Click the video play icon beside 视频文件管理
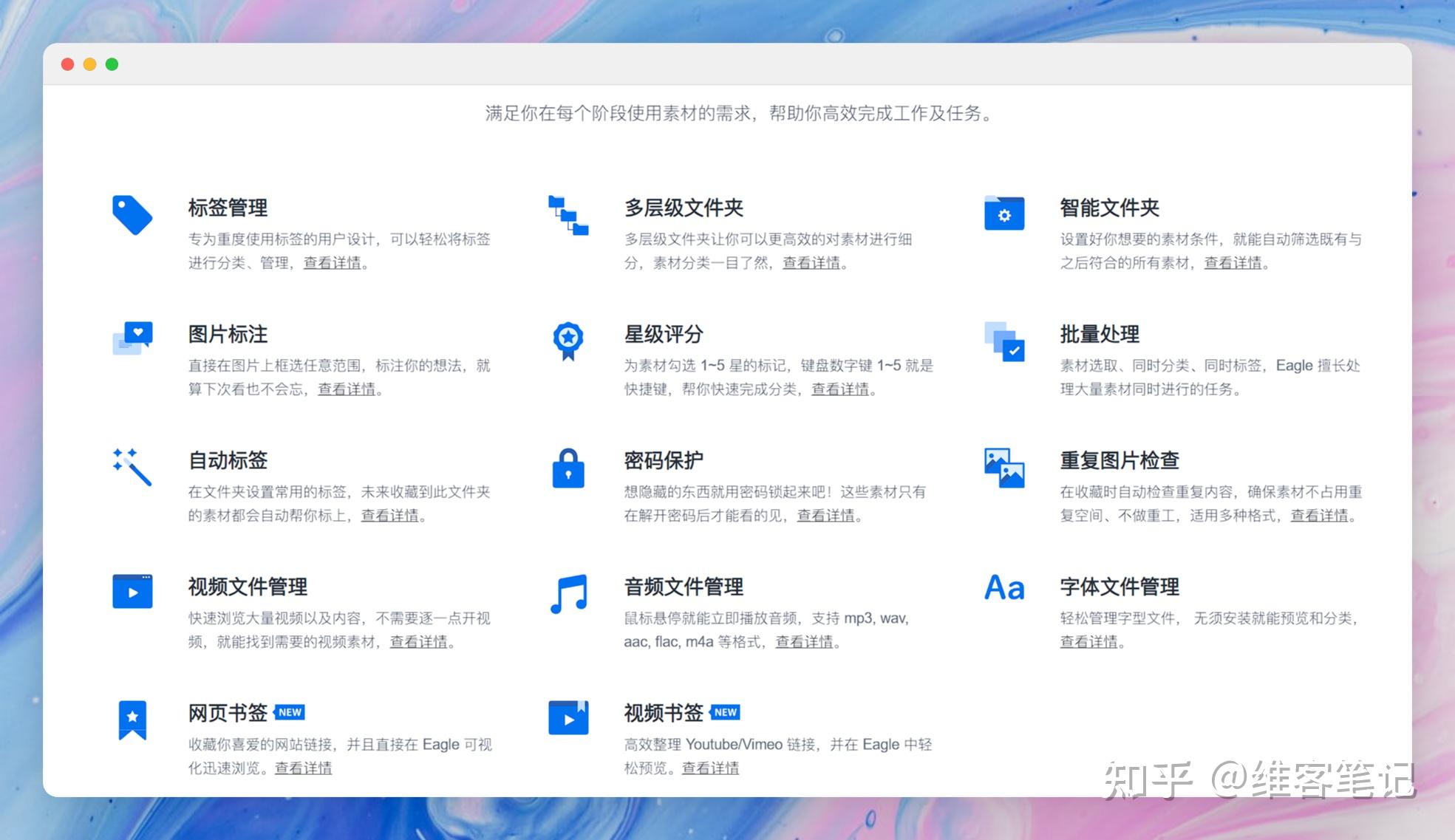Image resolution: width=1455 pixels, height=840 pixels. point(132,591)
